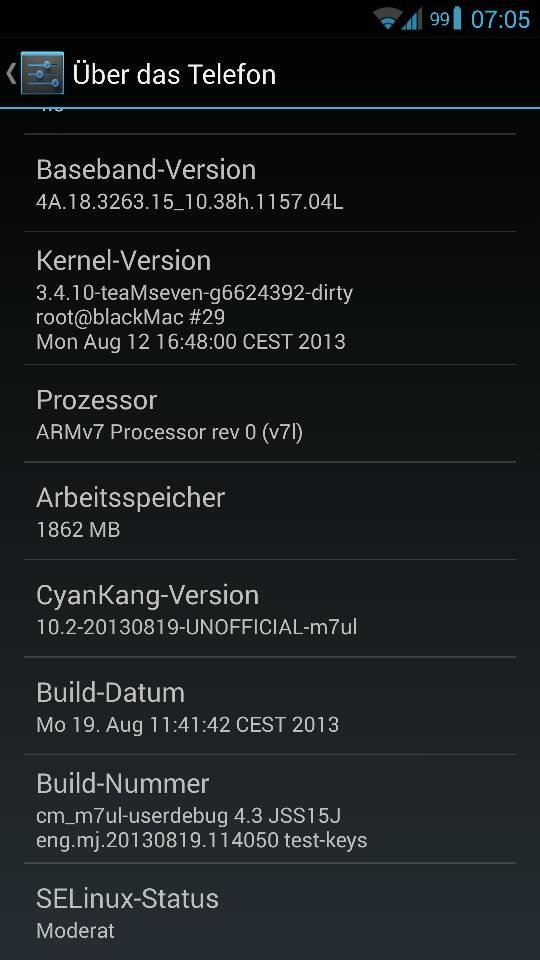Tap the back chevron beside Settings icon

[x=10, y=73]
